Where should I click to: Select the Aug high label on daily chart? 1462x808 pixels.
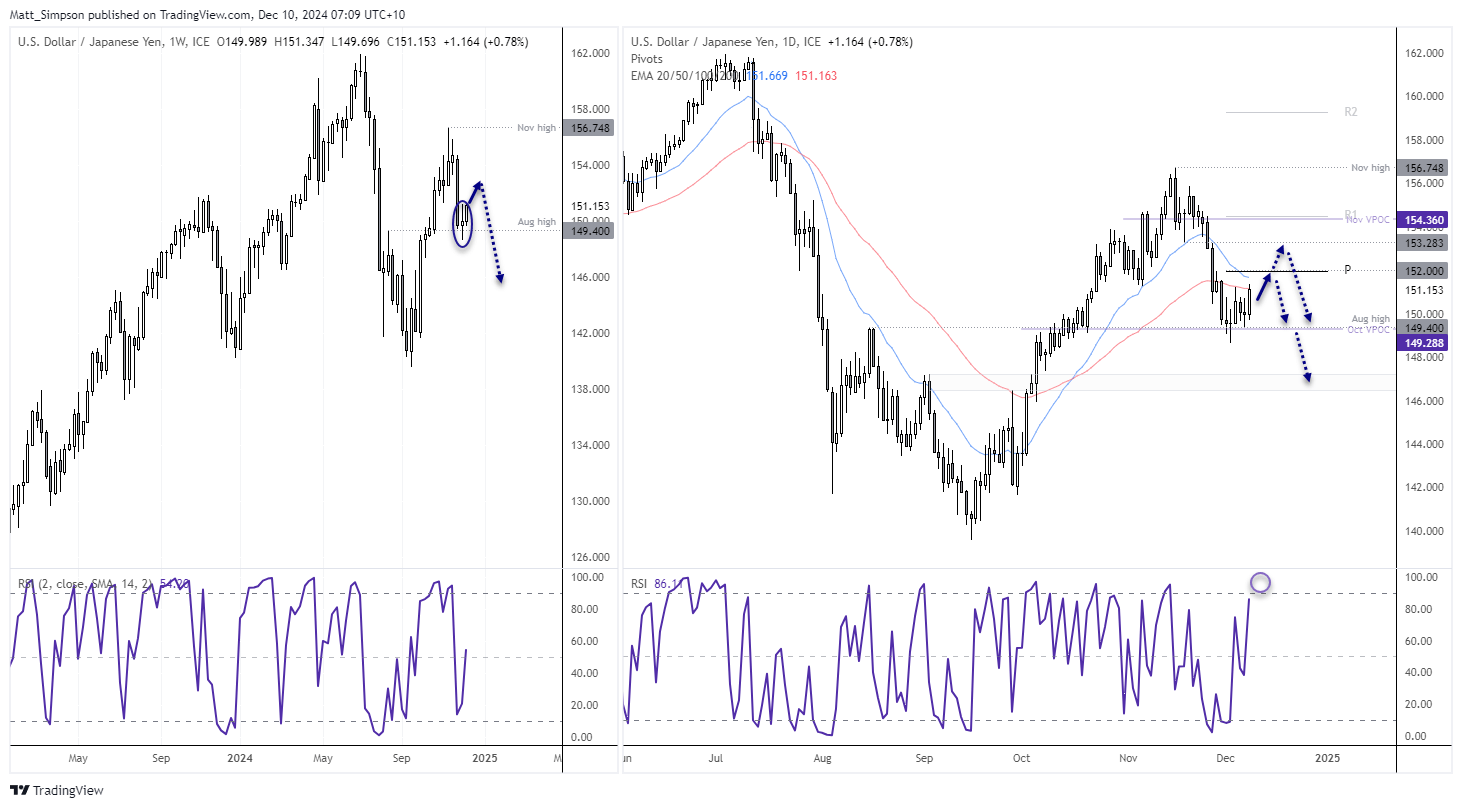coord(1370,318)
